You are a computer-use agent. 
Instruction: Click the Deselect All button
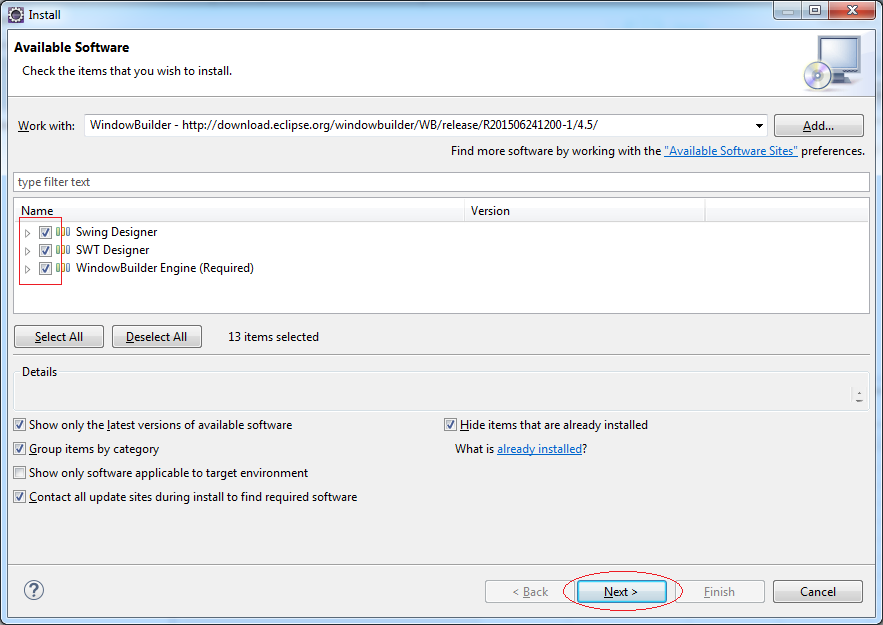click(x=157, y=337)
